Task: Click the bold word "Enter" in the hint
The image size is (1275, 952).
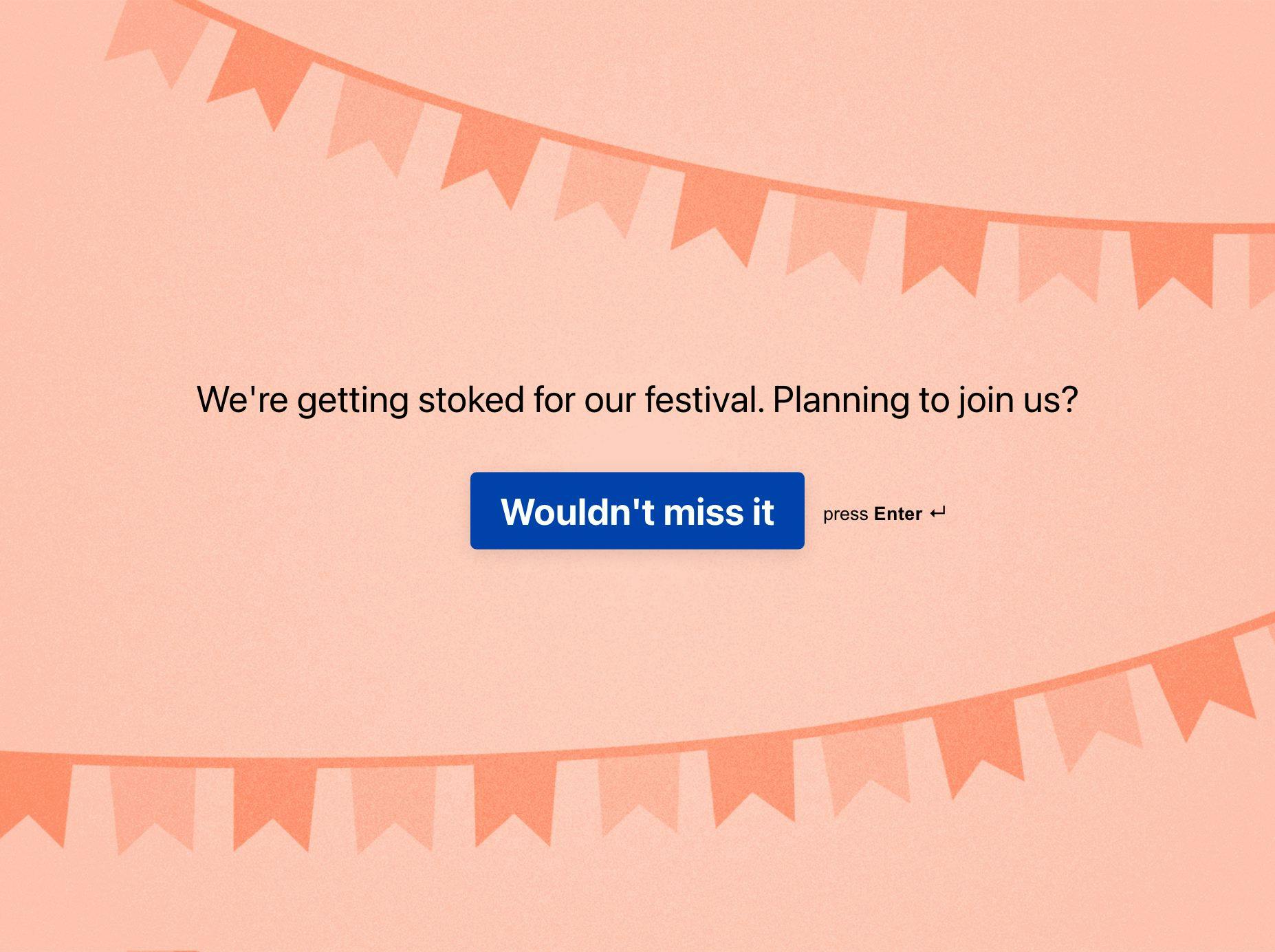Action: point(897,514)
